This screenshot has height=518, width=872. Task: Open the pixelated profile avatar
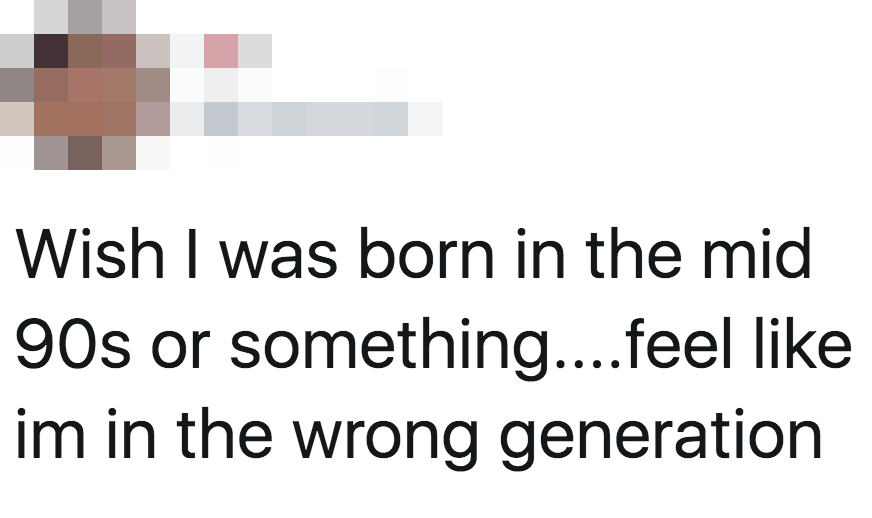tap(85, 85)
